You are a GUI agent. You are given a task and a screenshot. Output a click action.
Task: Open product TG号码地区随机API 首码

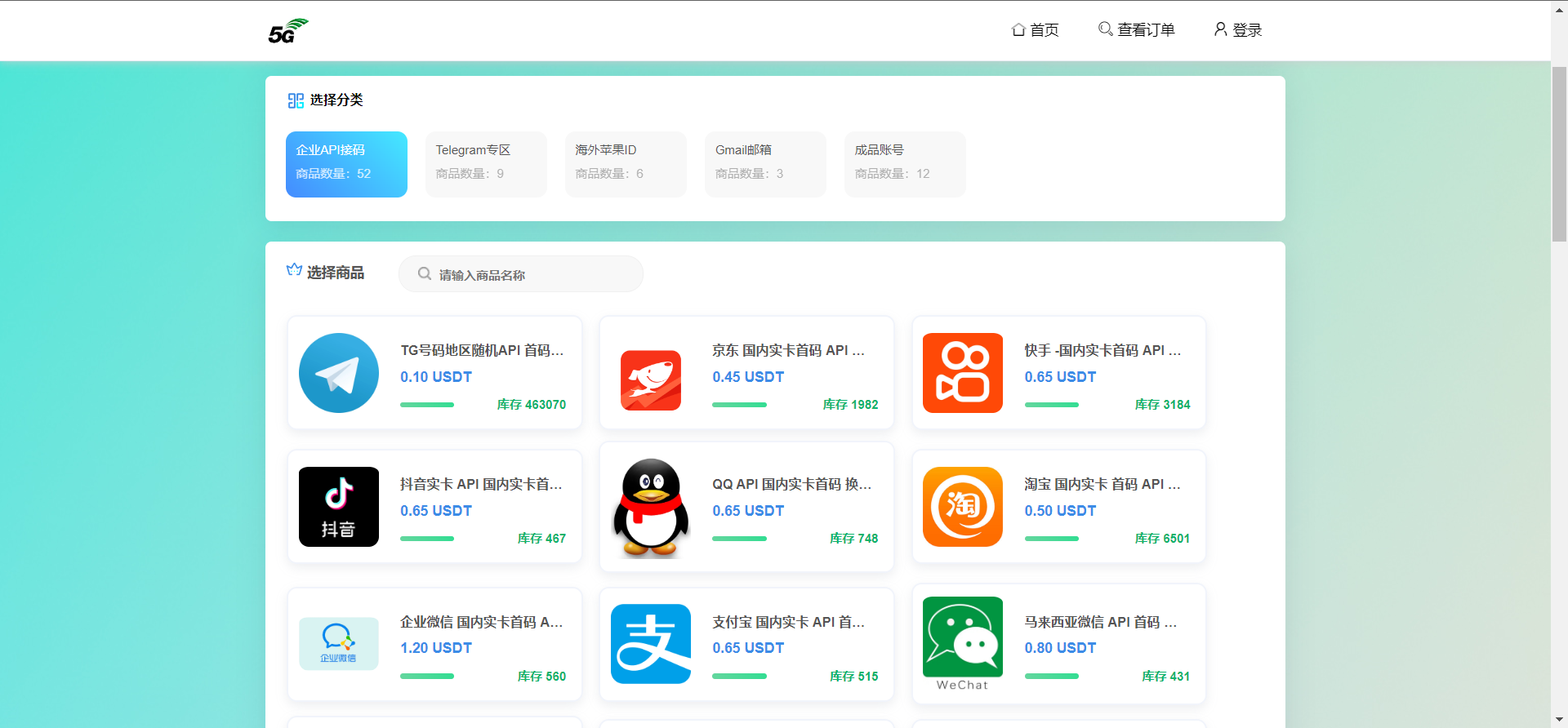click(482, 350)
